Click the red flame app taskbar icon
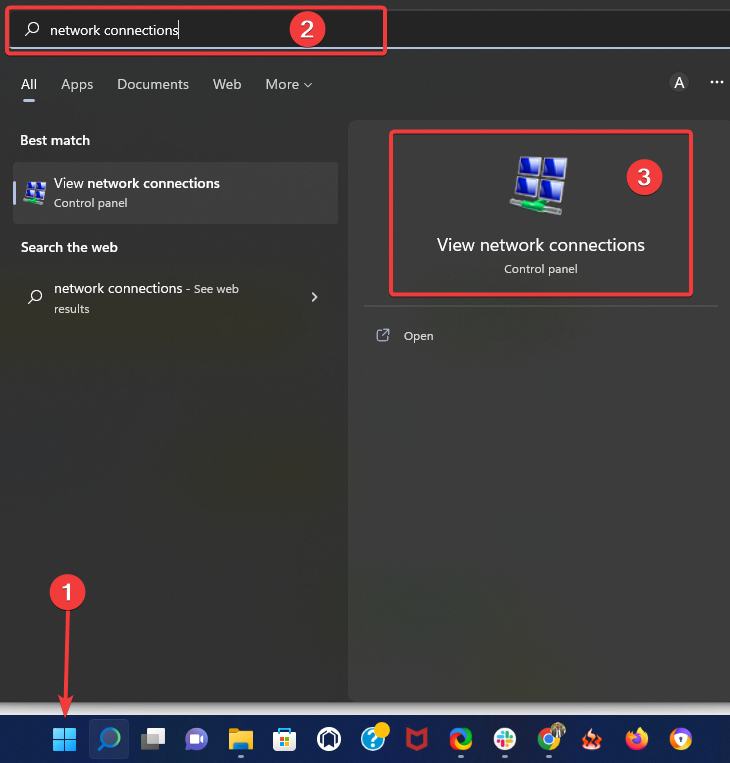The width and height of the screenshot is (730, 763). 592,740
